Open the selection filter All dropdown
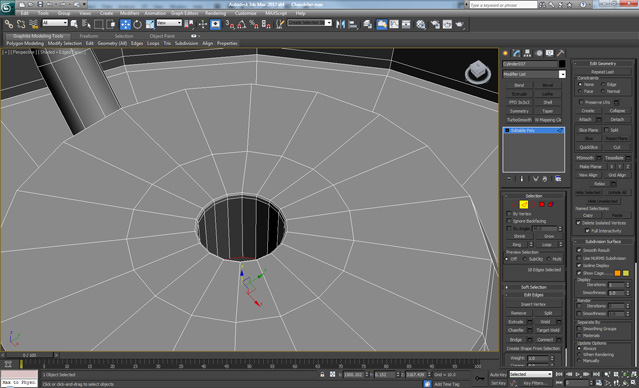This screenshot has height=388, width=639. pyautogui.click(x=55, y=23)
